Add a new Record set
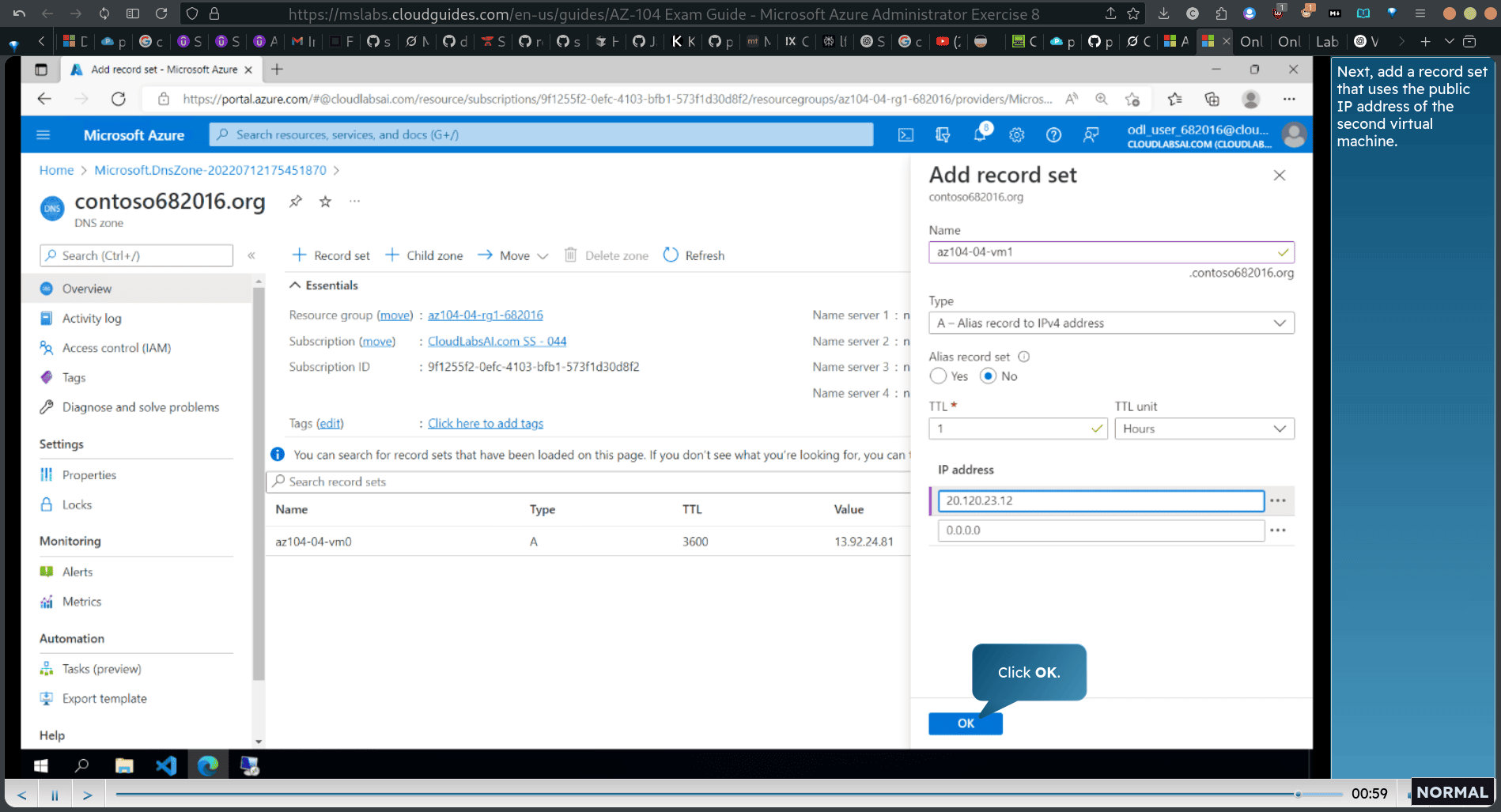1501x812 pixels. click(x=331, y=255)
